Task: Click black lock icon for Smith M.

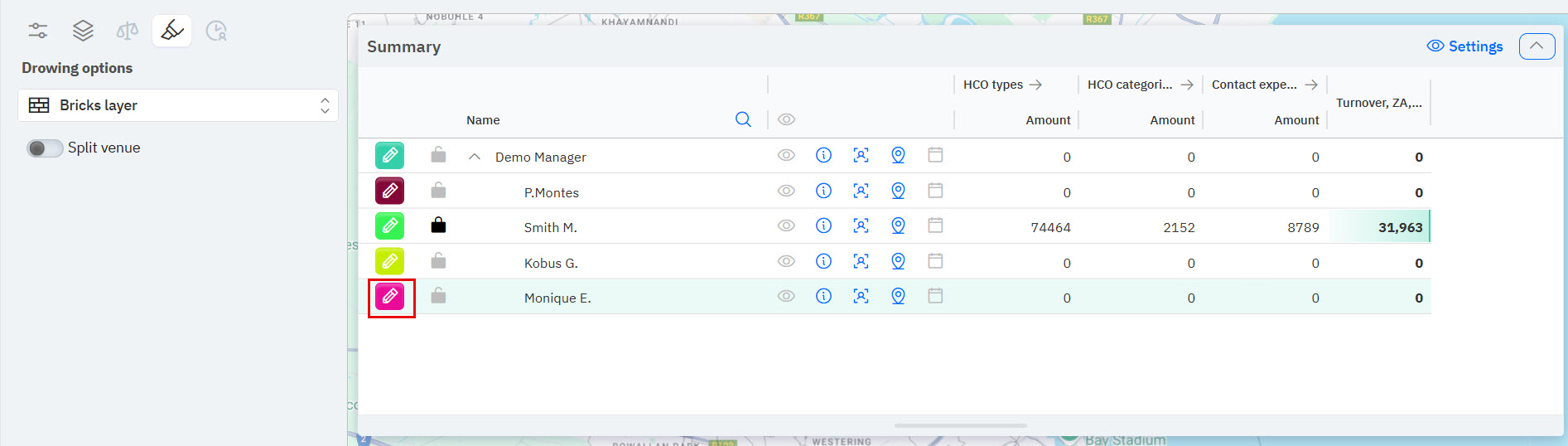Action: tap(438, 225)
